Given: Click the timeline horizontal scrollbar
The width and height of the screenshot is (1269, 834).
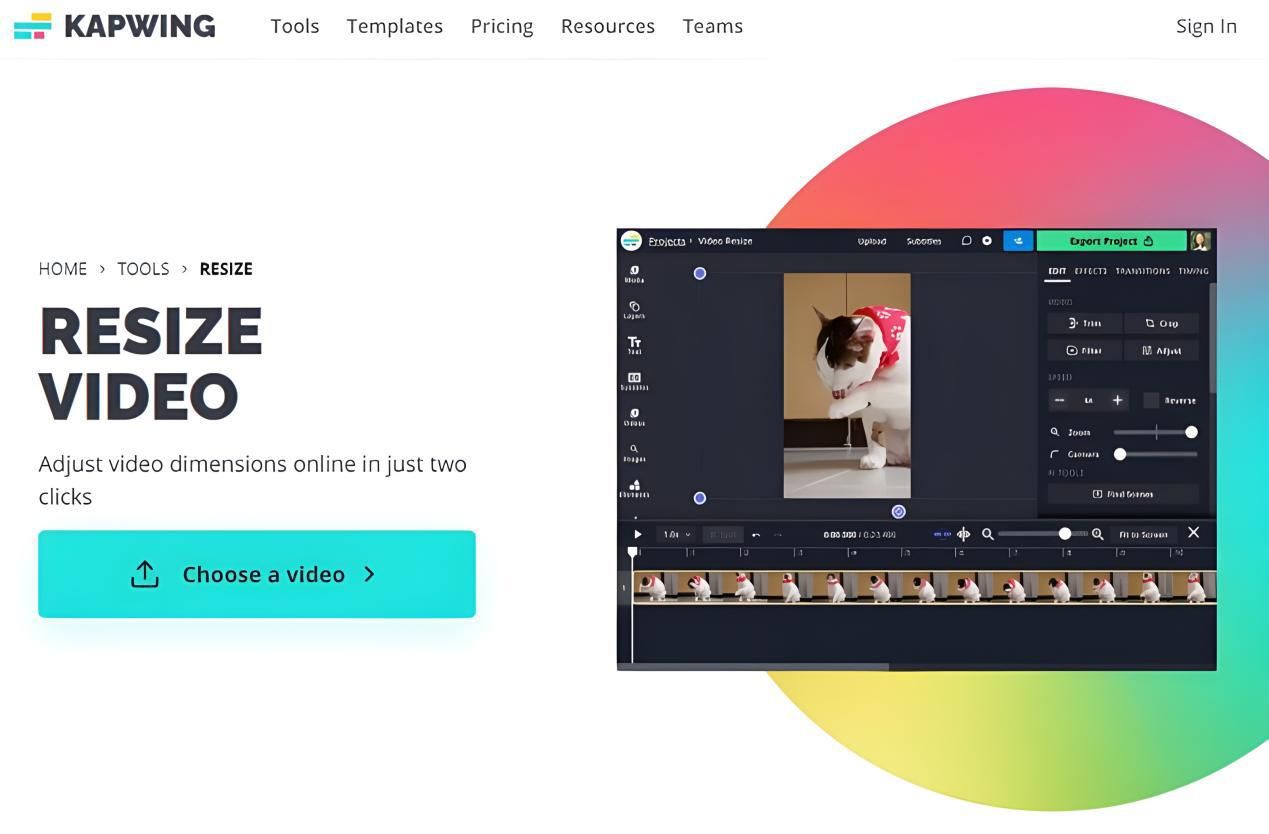Looking at the screenshot, I should click(x=753, y=666).
